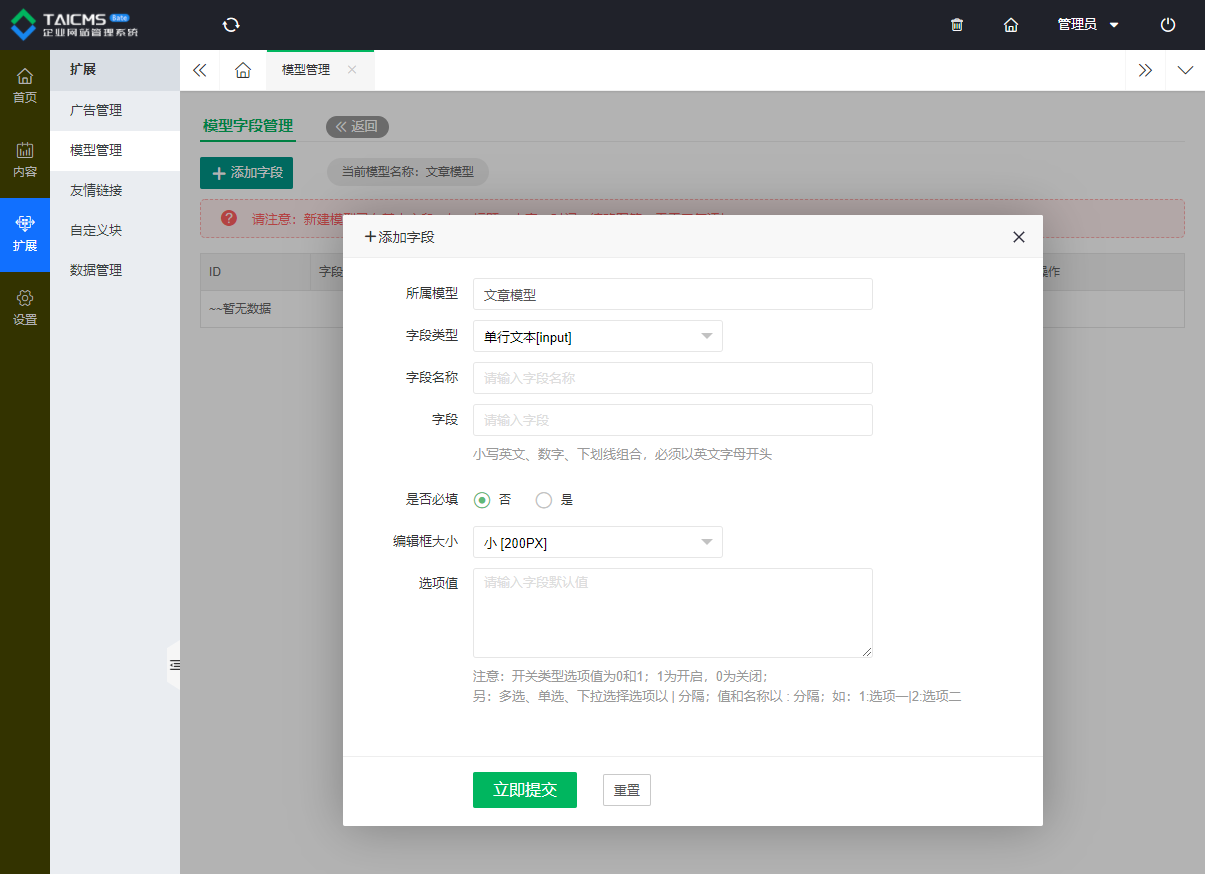Expand the 管理员 user menu
The width and height of the screenshot is (1205, 874).
[1088, 25]
